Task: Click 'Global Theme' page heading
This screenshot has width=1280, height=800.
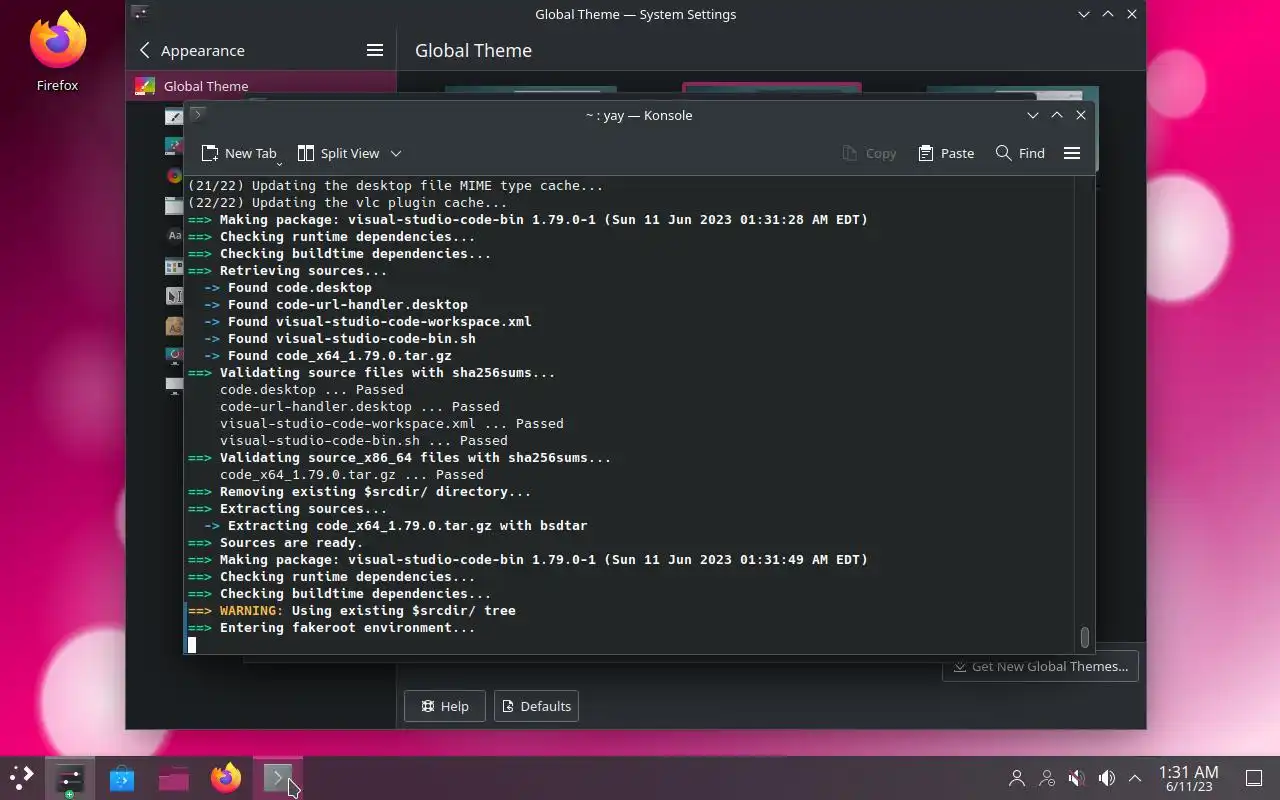Action: coord(473,50)
